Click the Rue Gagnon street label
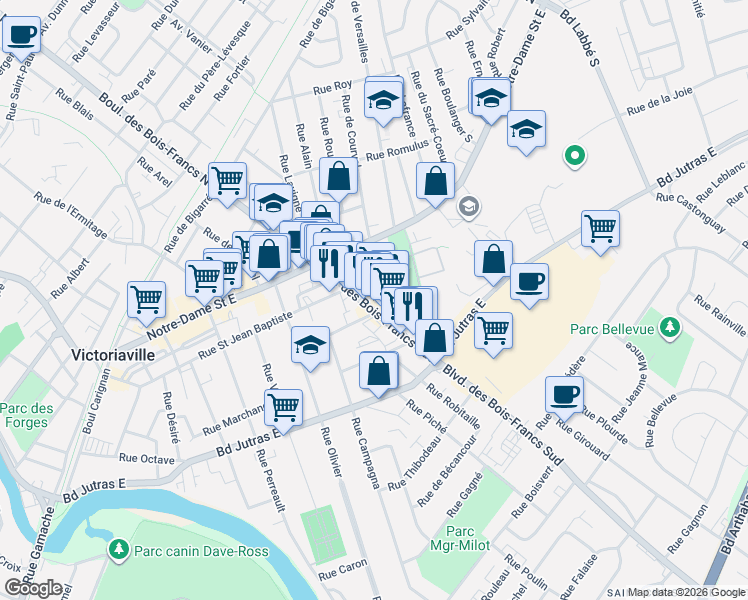Viewport: 748px width, 600px height. pos(688,529)
